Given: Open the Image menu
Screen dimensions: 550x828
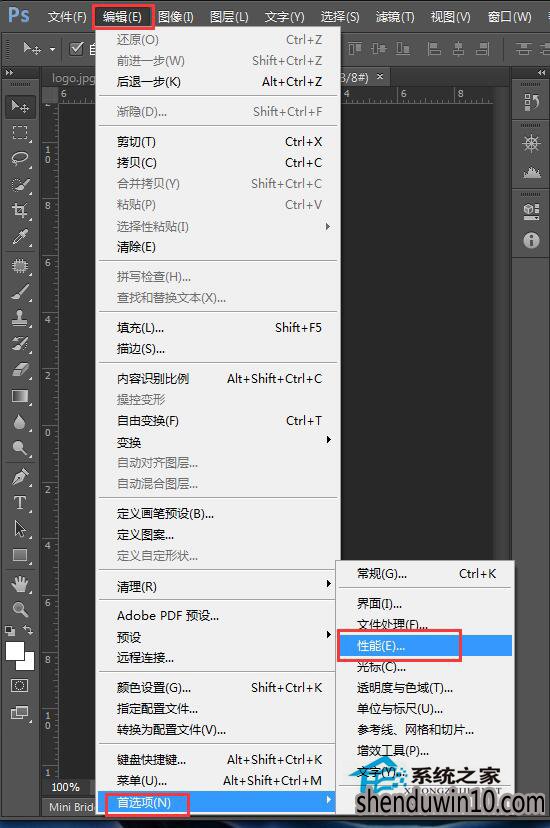Looking at the screenshot, I should click(175, 17).
